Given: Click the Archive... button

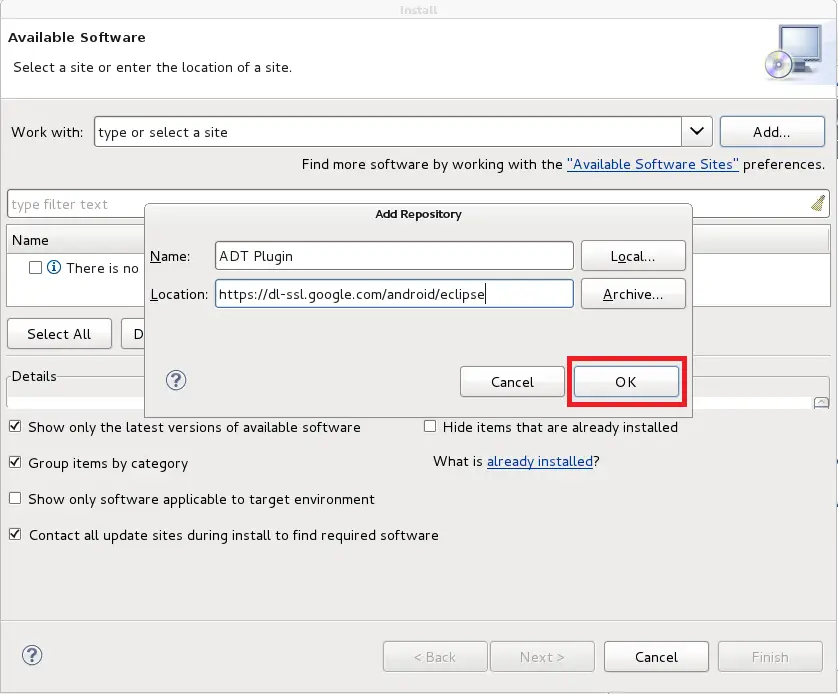Looking at the screenshot, I should pos(633,294).
